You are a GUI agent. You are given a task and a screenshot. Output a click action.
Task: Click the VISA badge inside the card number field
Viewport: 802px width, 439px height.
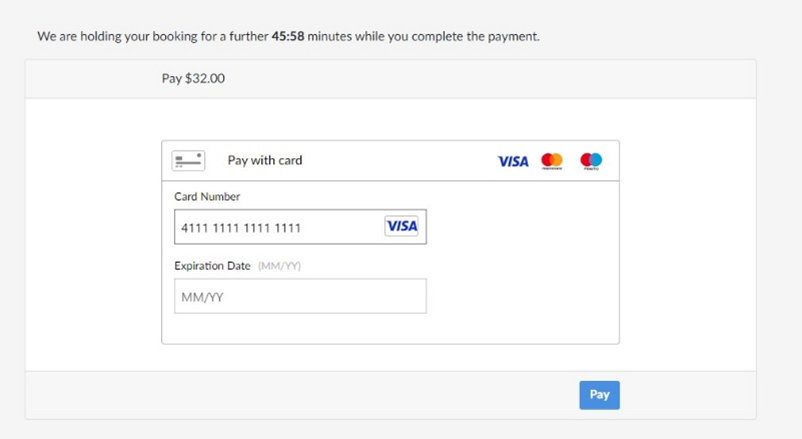401,227
